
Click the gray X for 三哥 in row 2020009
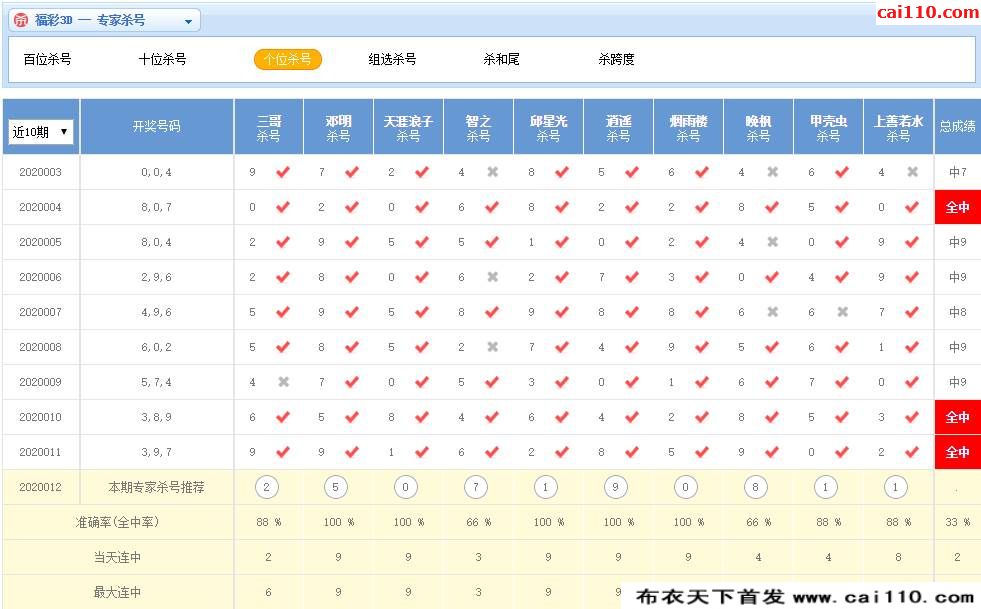click(284, 382)
